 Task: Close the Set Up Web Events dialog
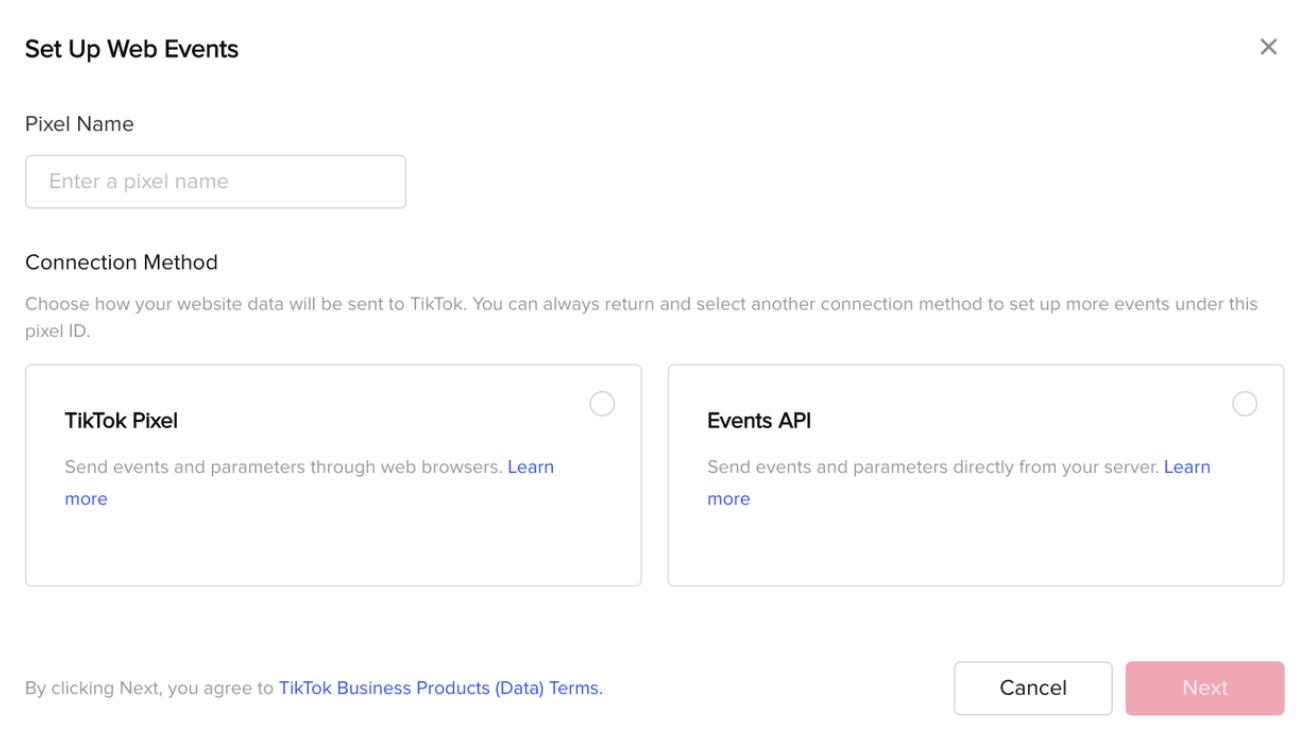click(1268, 47)
